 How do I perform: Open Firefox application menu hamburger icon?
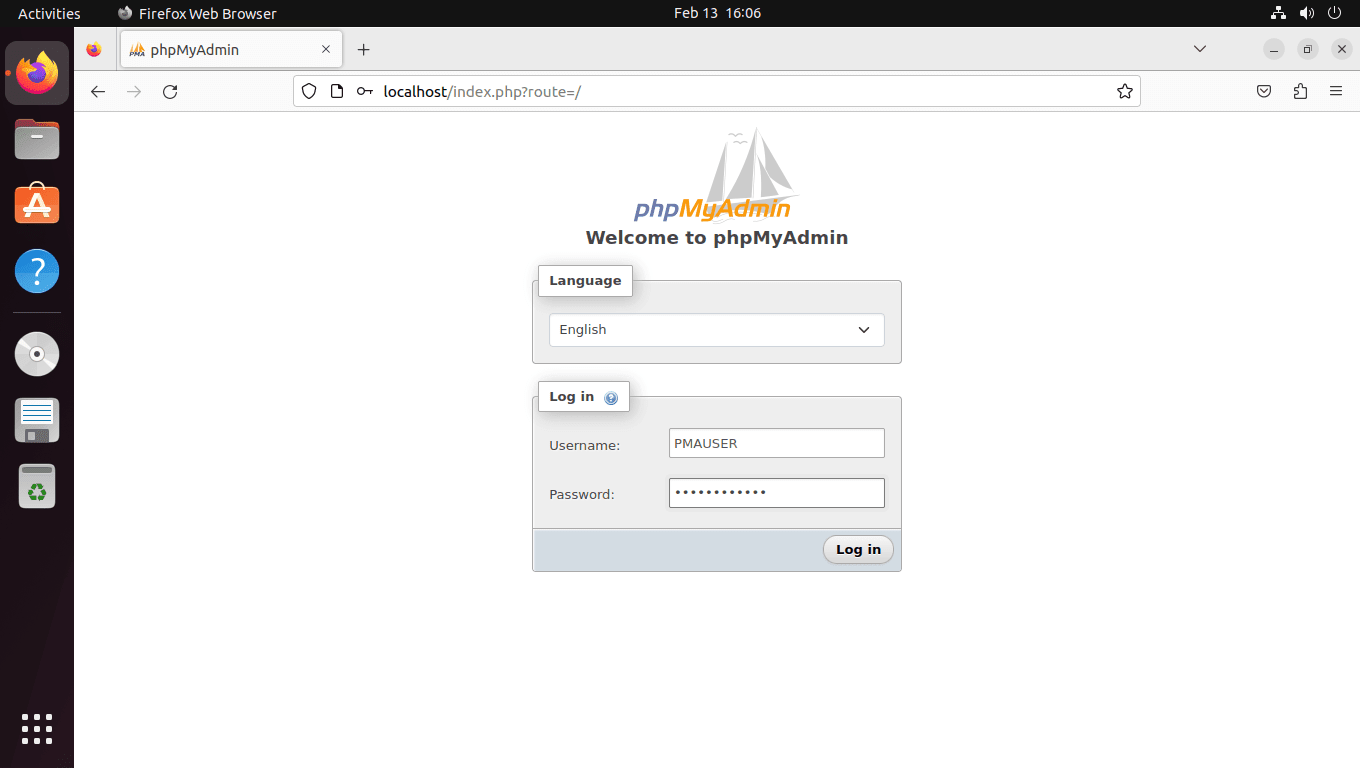point(1336,91)
